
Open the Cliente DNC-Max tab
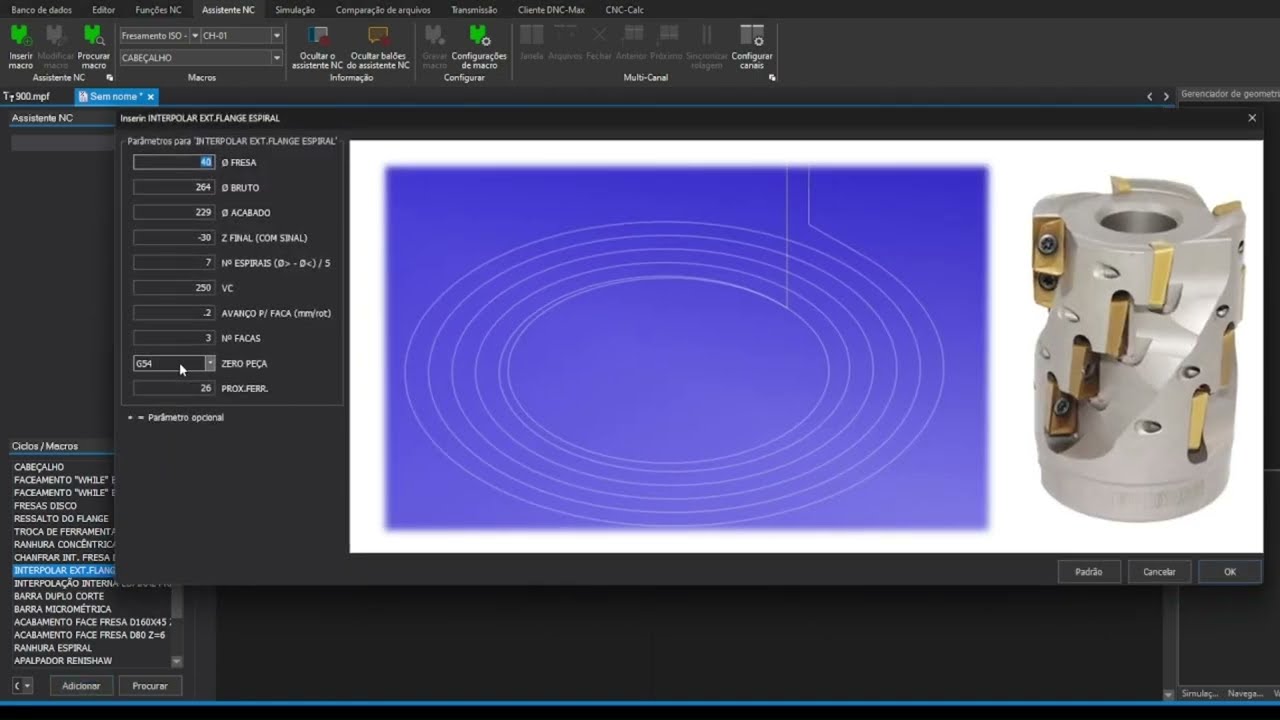click(x=551, y=10)
